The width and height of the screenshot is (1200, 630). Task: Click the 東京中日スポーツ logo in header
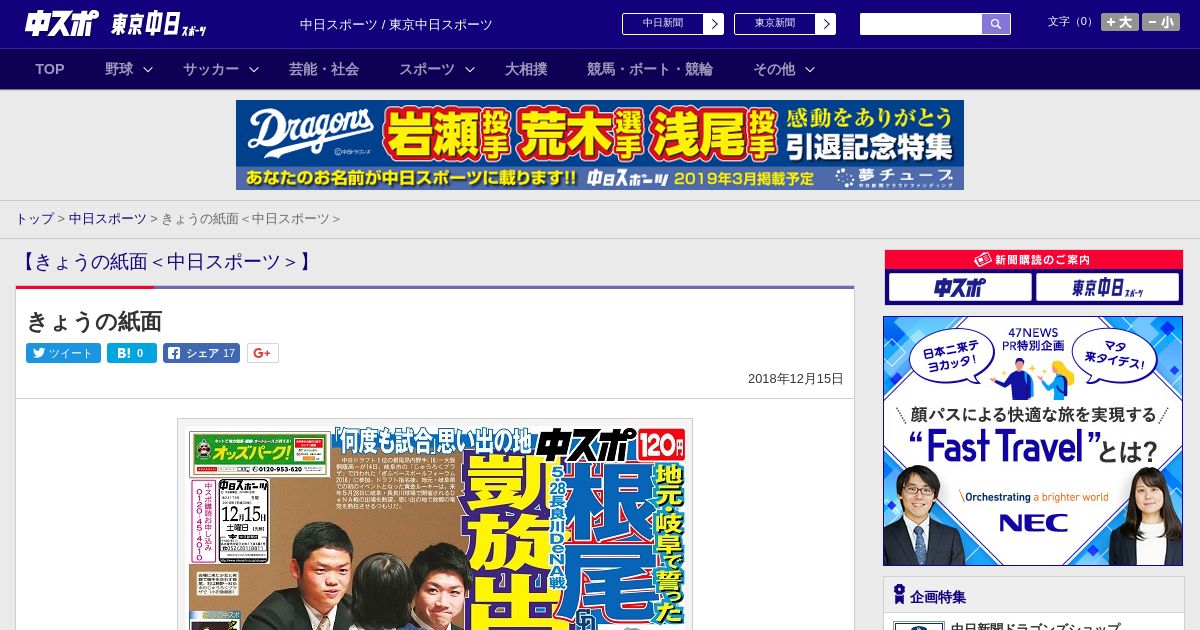point(159,24)
